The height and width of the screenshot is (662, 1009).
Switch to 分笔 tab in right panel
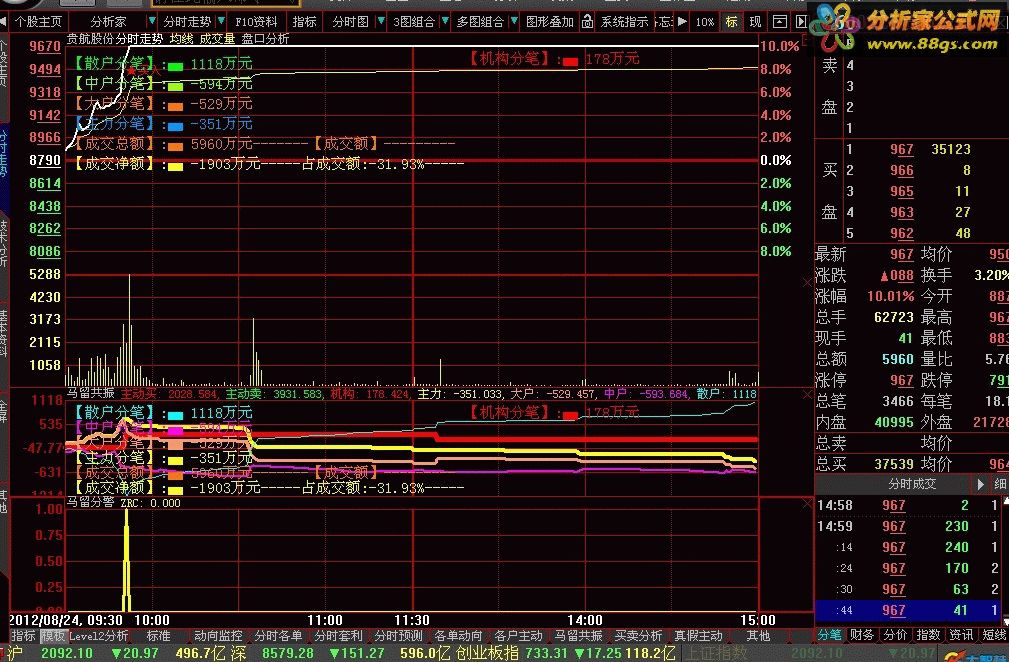tap(829, 635)
